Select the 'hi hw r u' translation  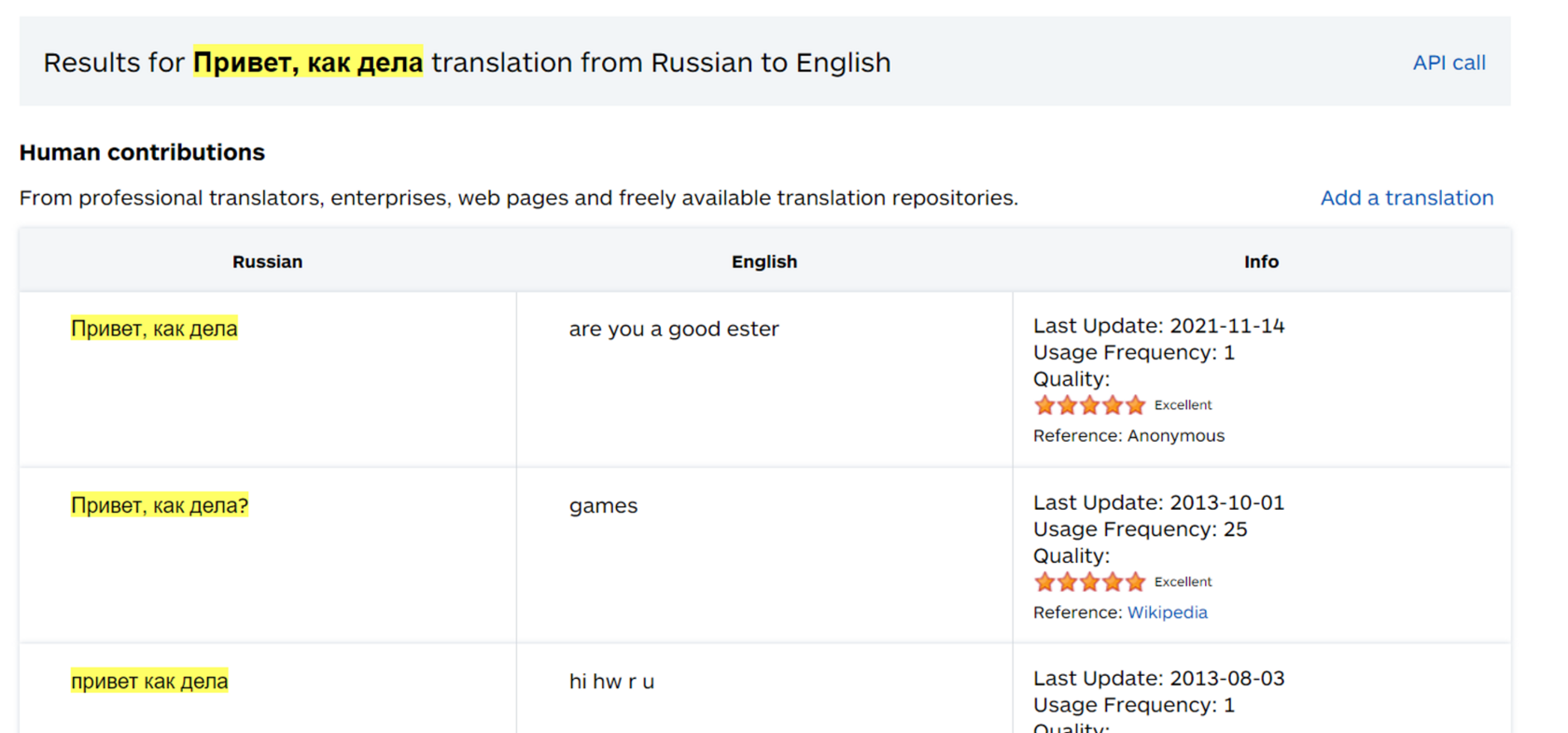pyautogui.click(x=611, y=682)
